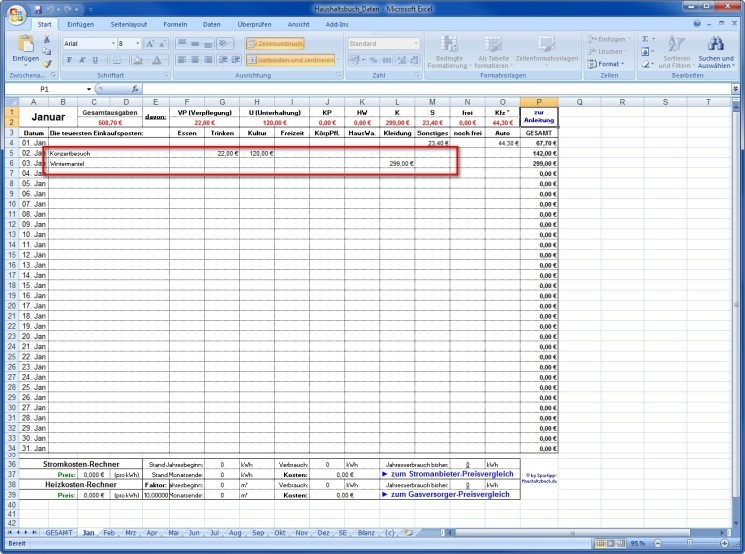Align cell text to the top
The height and width of the screenshot is (554, 745).
[182, 44]
